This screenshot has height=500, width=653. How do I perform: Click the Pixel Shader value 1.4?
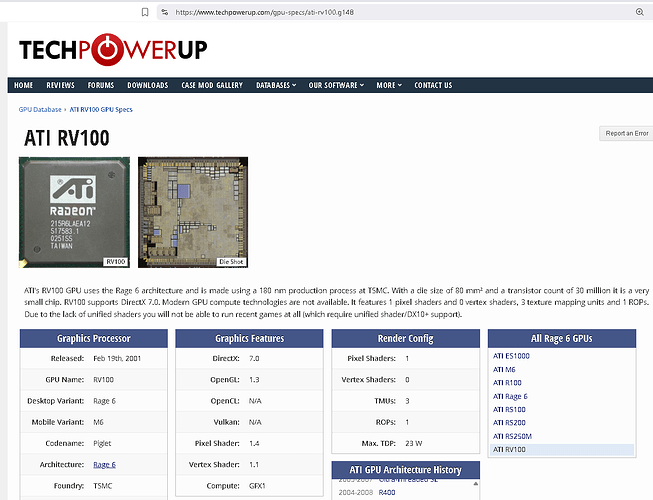click(x=254, y=443)
